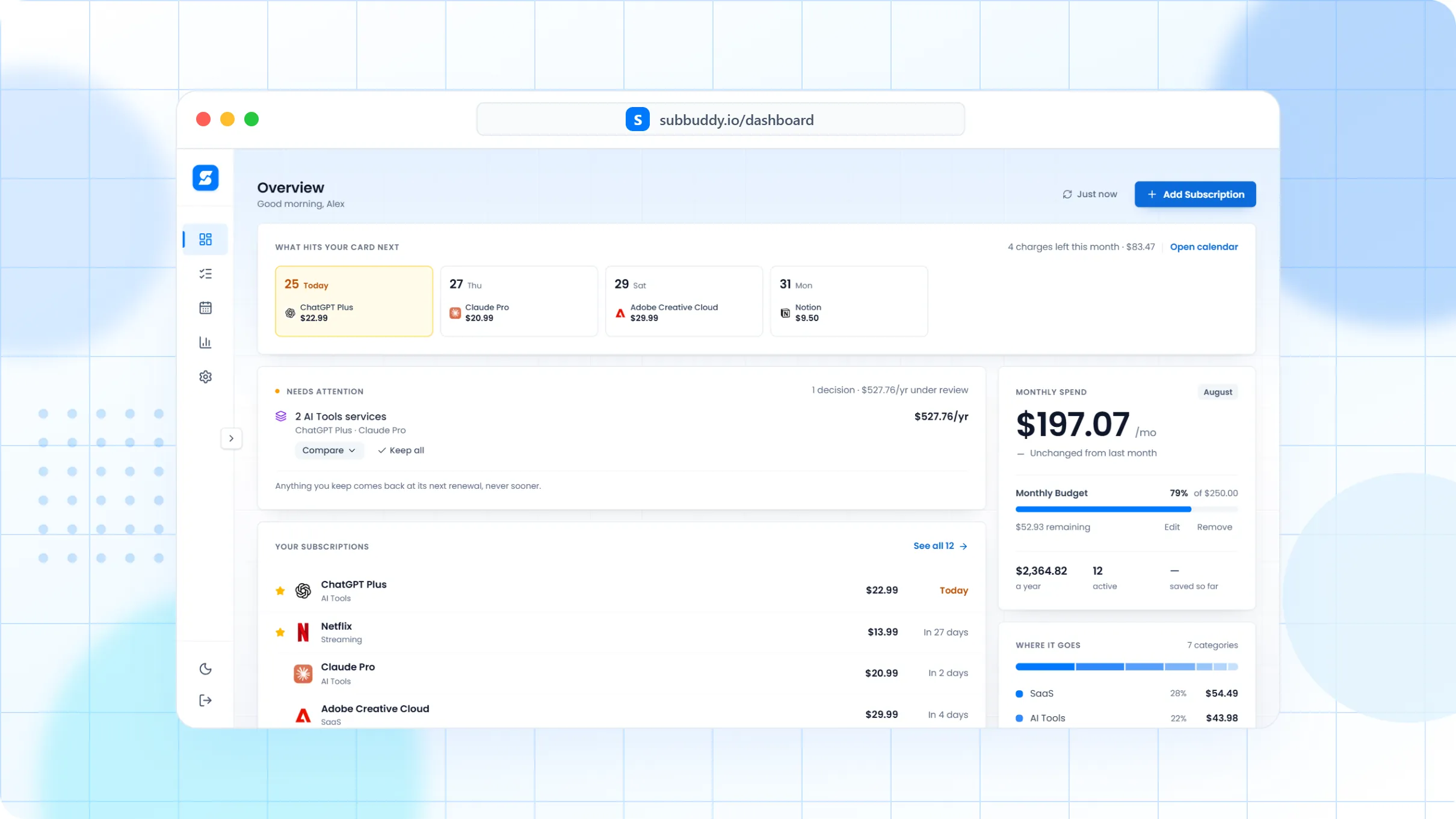Click the $197.07 monthly spend amount
The image size is (1456, 819).
pos(1073,425)
